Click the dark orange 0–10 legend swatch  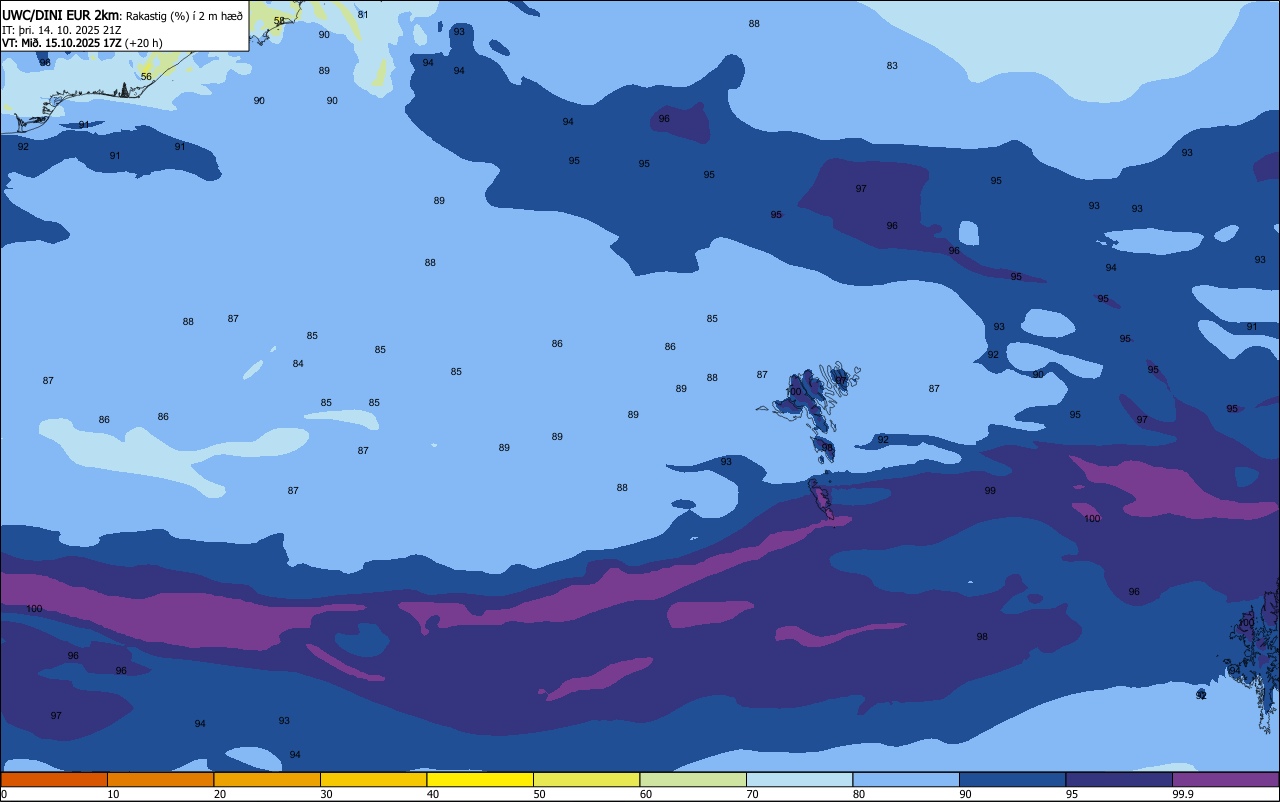click(x=54, y=779)
